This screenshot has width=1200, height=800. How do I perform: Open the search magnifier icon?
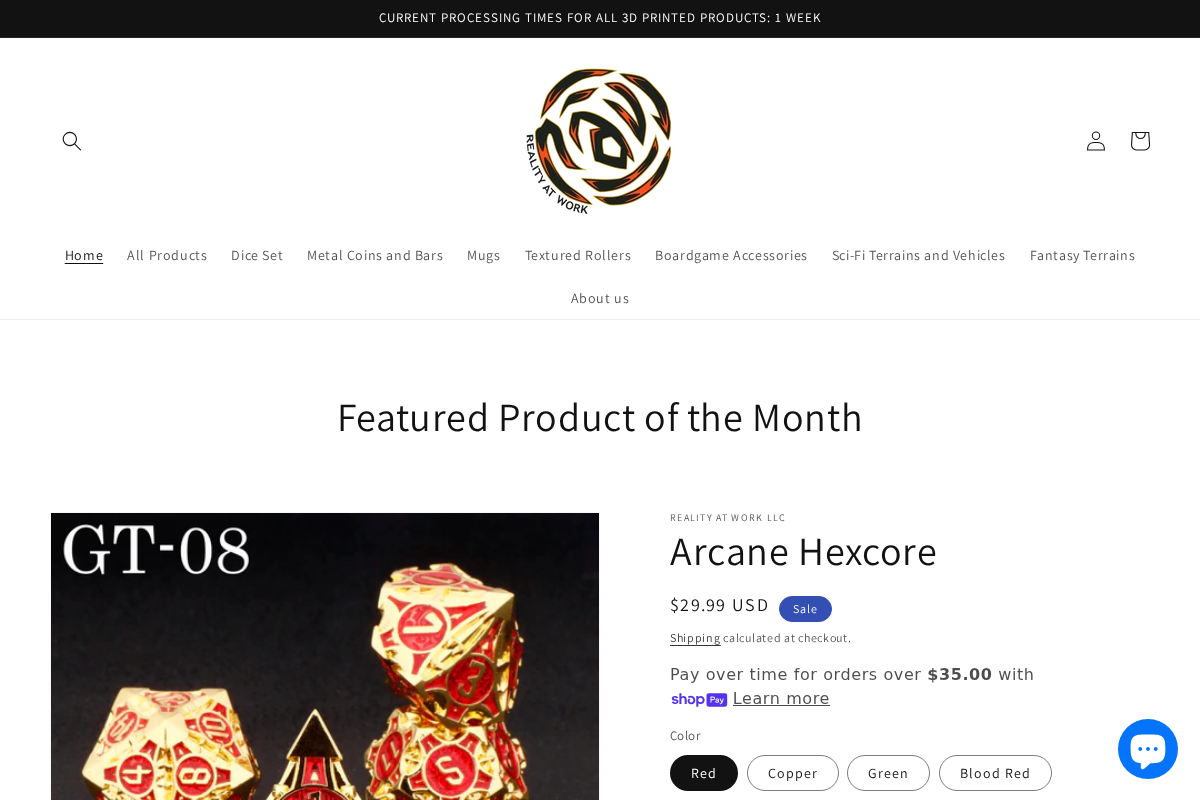click(72, 141)
